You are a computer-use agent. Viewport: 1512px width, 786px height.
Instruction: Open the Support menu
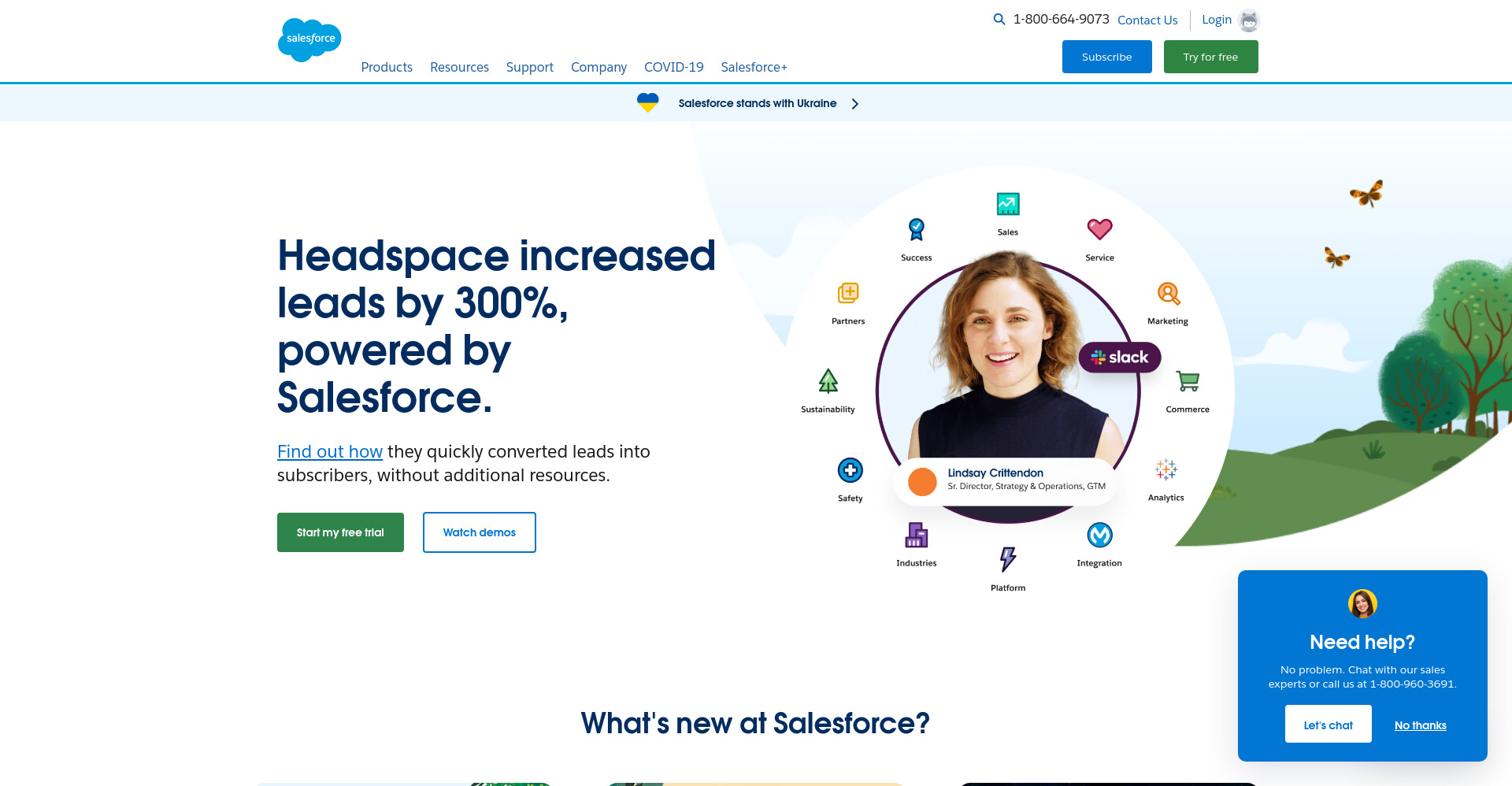[x=530, y=67]
